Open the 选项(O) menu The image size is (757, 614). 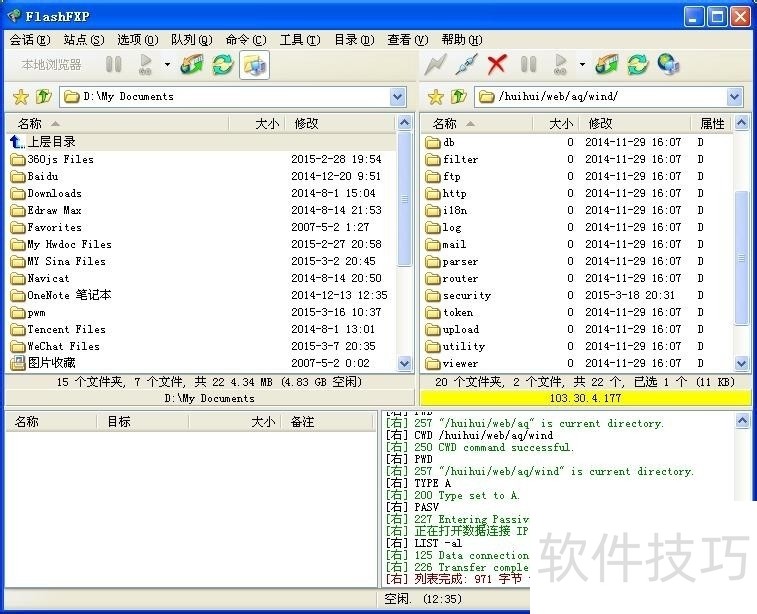138,40
